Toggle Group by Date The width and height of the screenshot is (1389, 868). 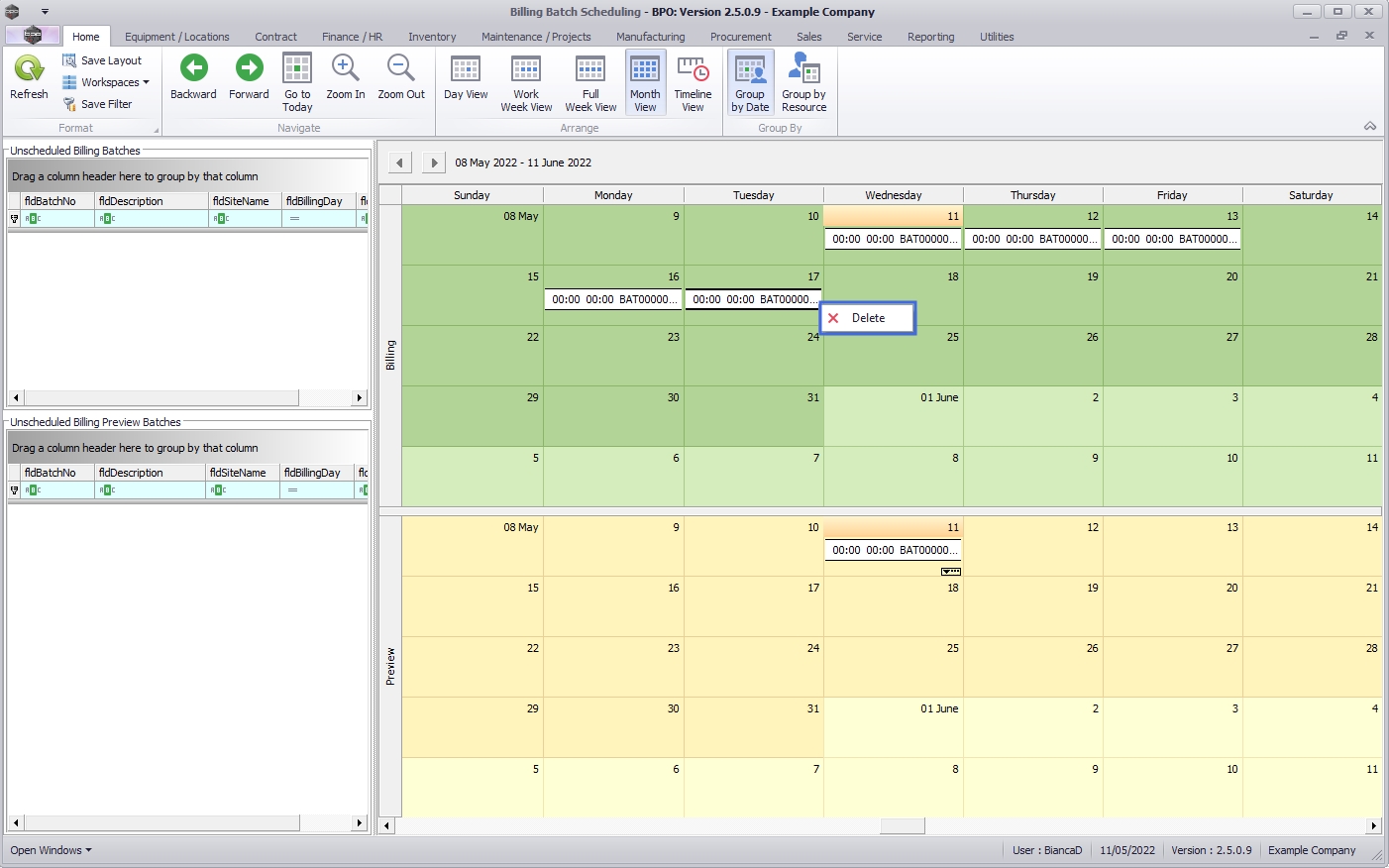pos(750,83)
